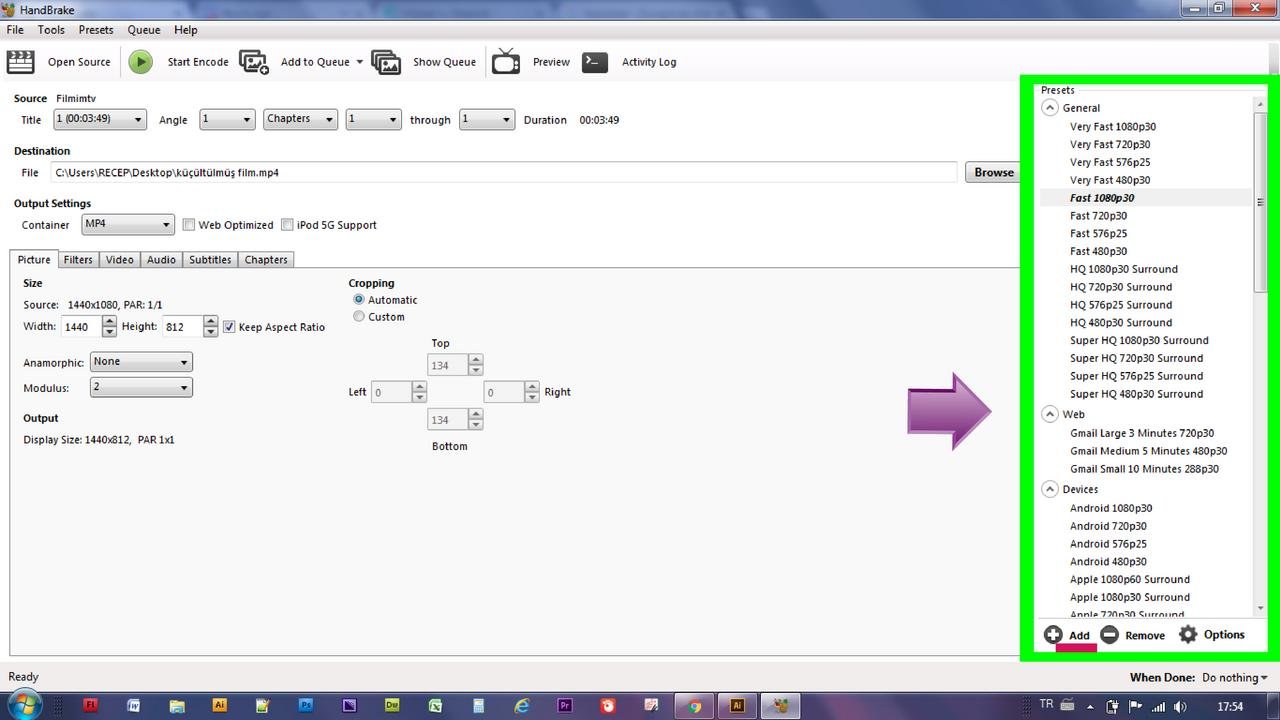Select Very Fast 720p30 preset

click(1110, 144)
